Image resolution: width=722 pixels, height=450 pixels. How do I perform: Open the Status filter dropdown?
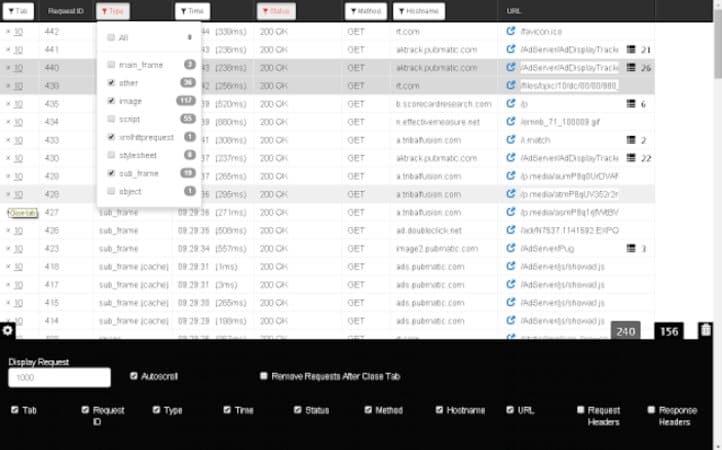click(276, 11)
